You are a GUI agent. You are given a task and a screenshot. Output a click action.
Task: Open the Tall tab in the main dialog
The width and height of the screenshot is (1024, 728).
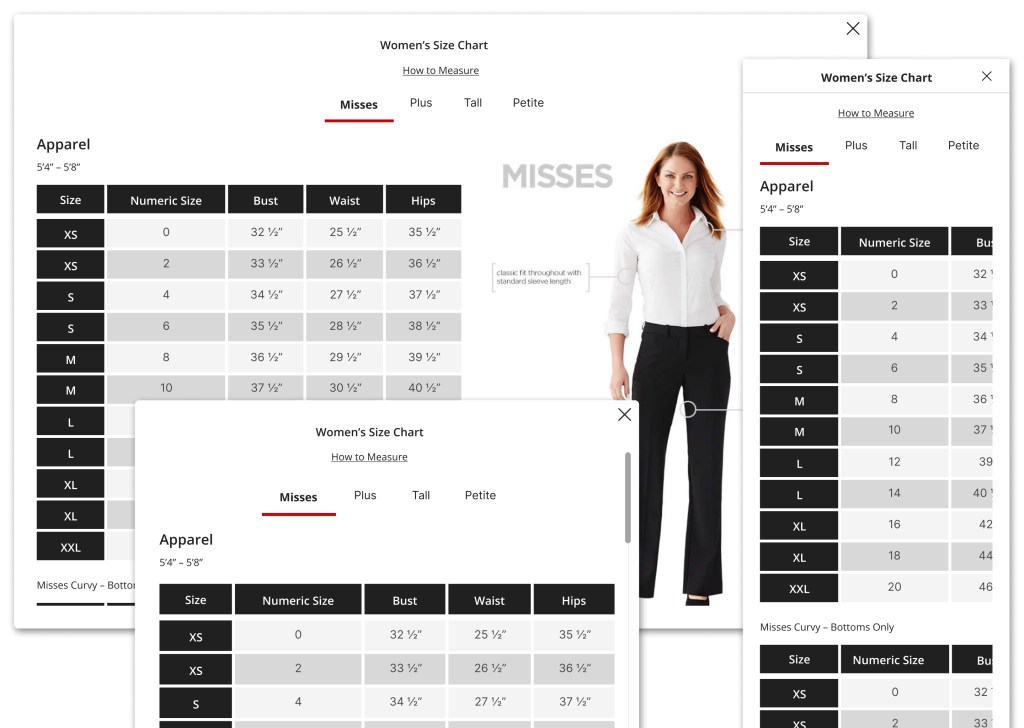tap(472, 102)
